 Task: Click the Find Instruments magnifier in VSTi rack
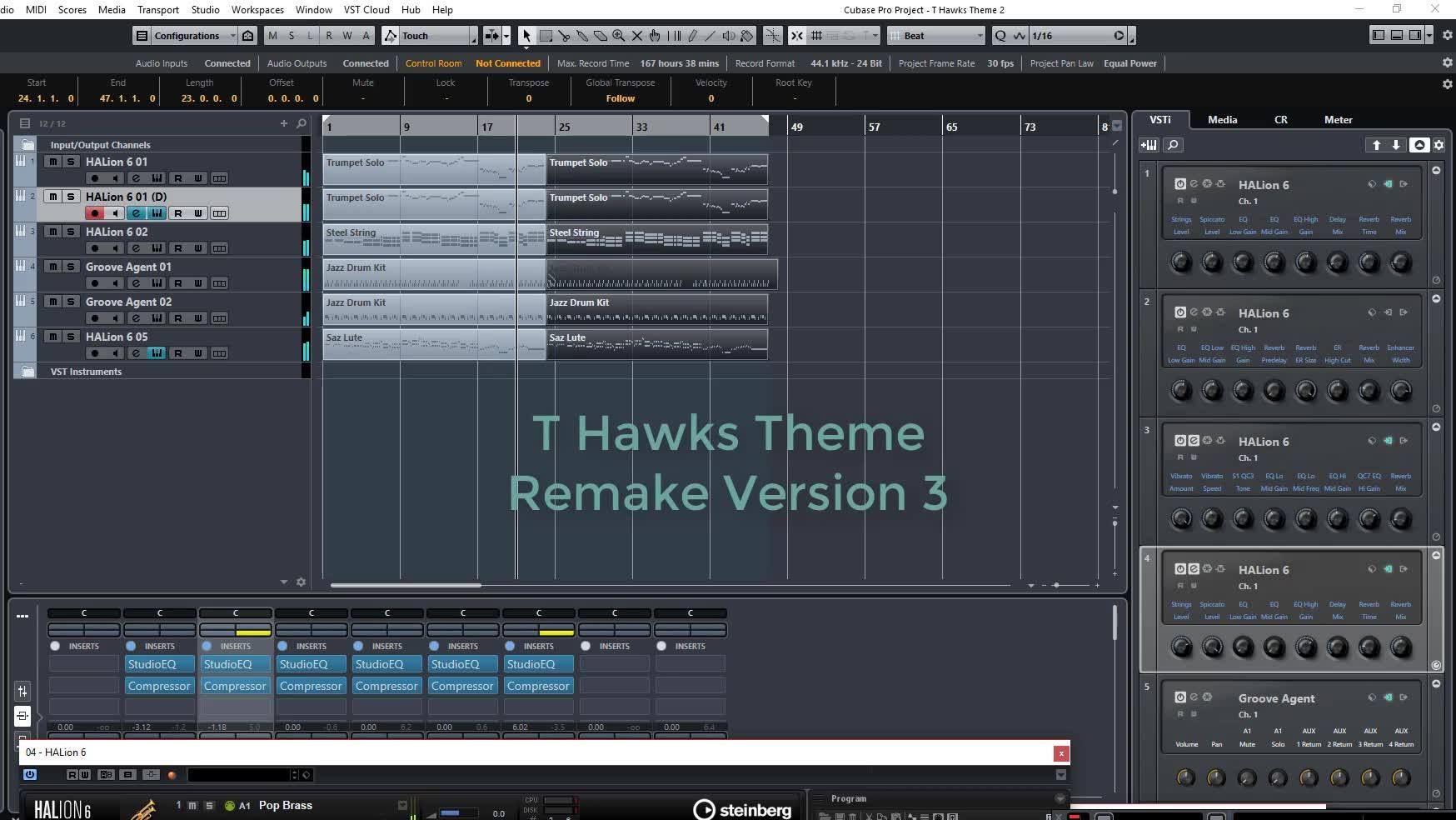(x=1173, y=145)
